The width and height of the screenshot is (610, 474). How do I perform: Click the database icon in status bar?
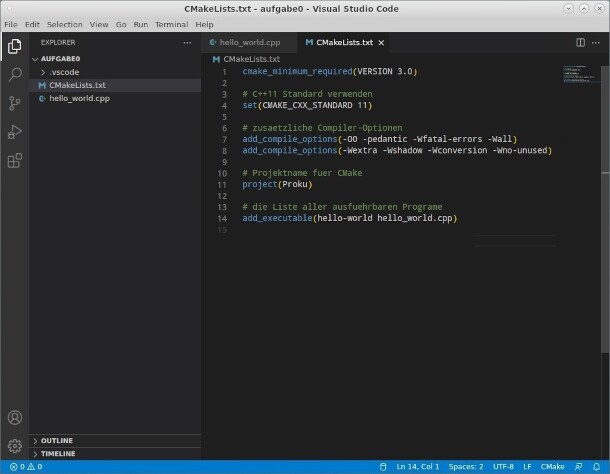coord(383,467)
